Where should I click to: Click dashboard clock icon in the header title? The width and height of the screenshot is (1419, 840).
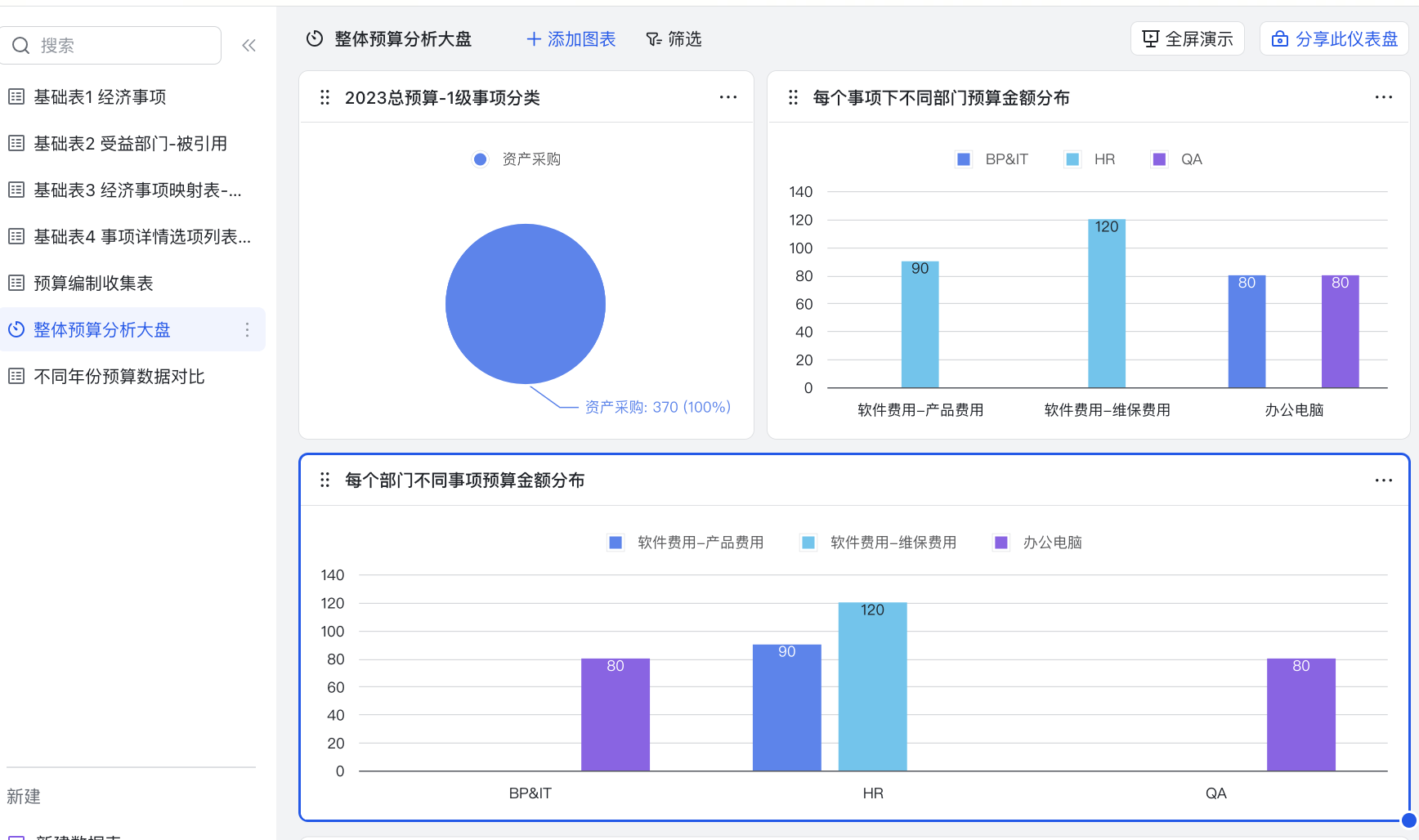pyautogui.click(x=315, y=38)
